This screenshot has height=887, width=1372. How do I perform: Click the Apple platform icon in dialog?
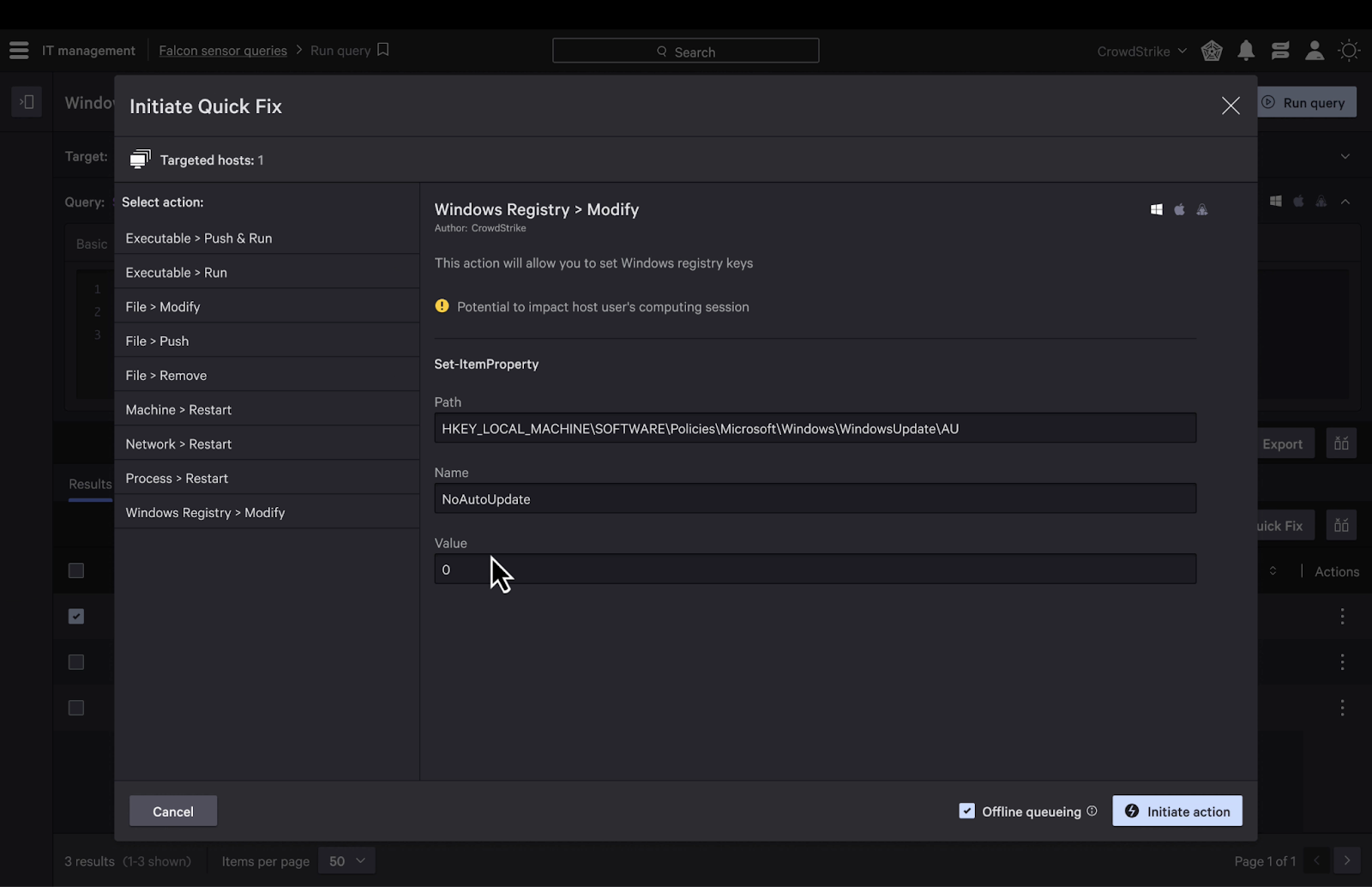pos(1179,209)
